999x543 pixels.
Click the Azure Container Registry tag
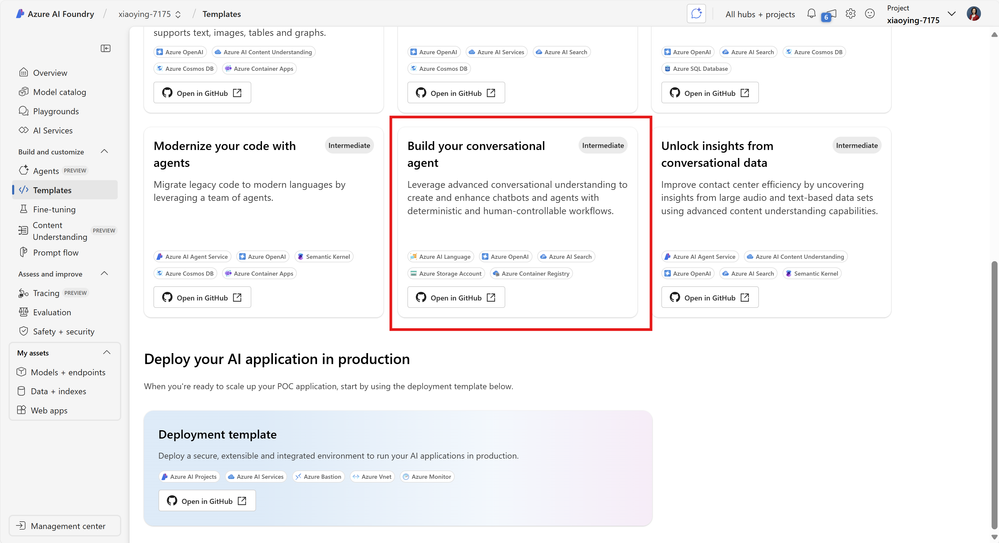click(x=531, y=273)
